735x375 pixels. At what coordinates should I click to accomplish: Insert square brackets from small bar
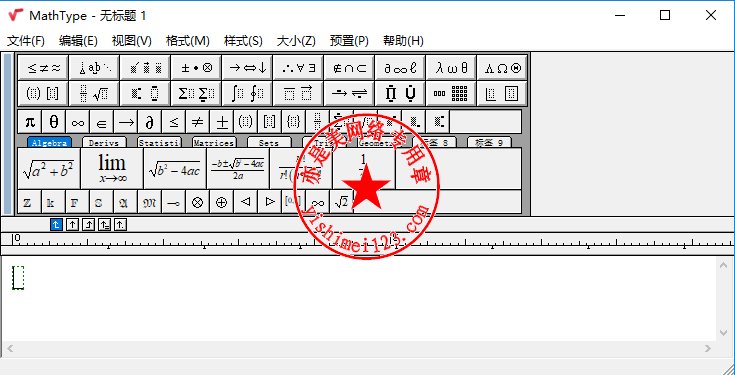click(x=269, y=122)
